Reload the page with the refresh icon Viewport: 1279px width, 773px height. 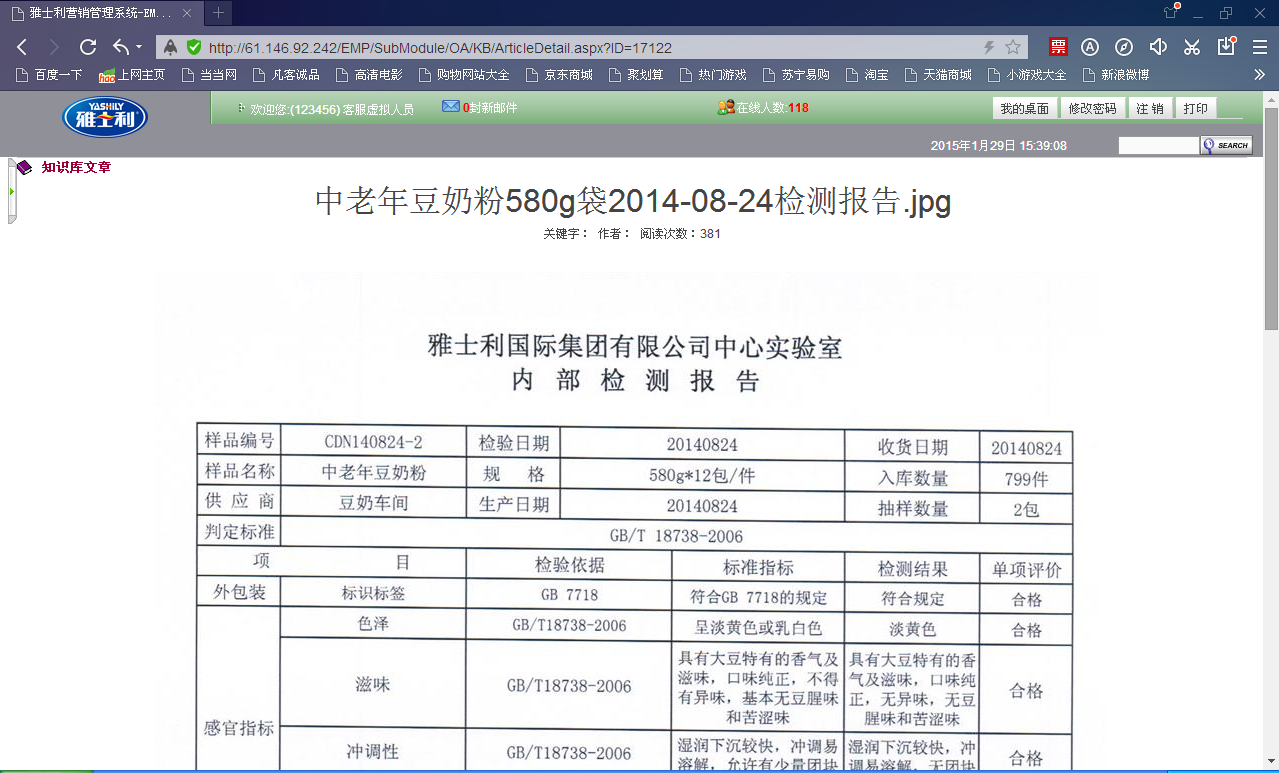tap(88, 47)
